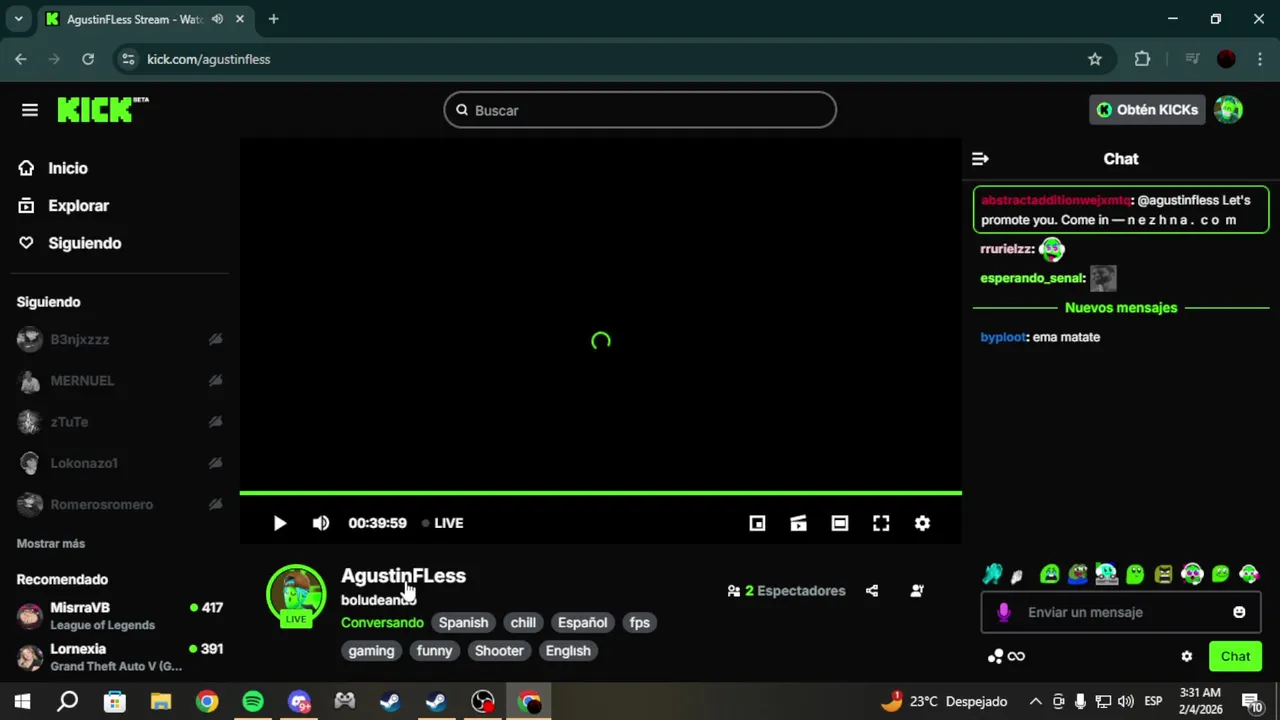Open browser extensions puzzle icon
Viewport: 1280px width, 720px height.
[1142, 59]
